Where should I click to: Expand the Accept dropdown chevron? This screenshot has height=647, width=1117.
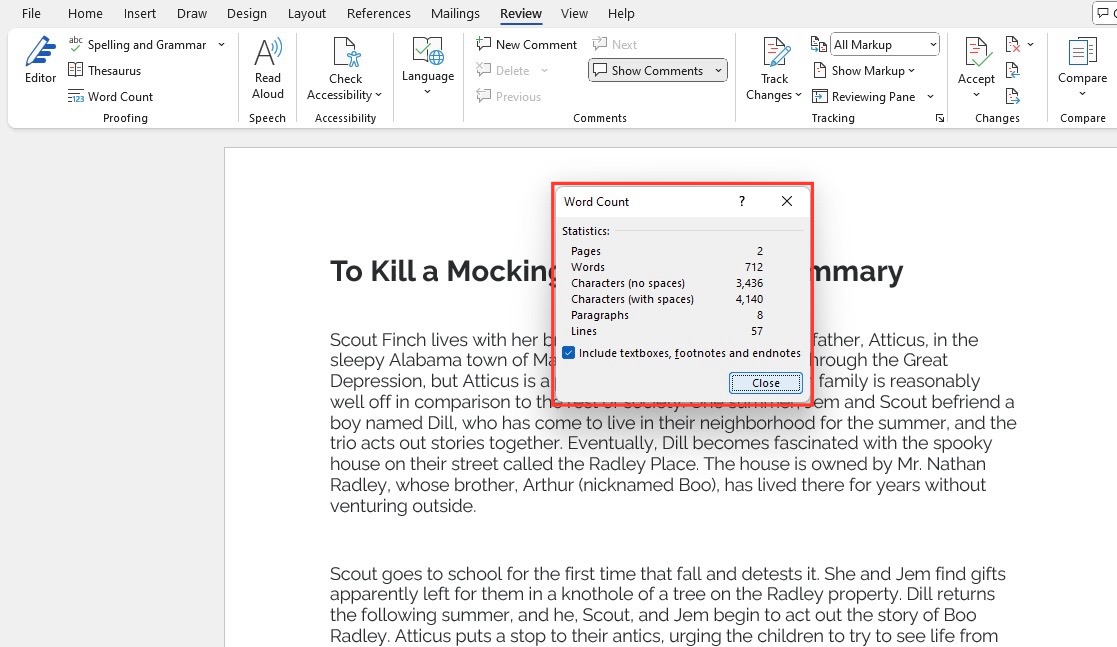tap(976, 95)
